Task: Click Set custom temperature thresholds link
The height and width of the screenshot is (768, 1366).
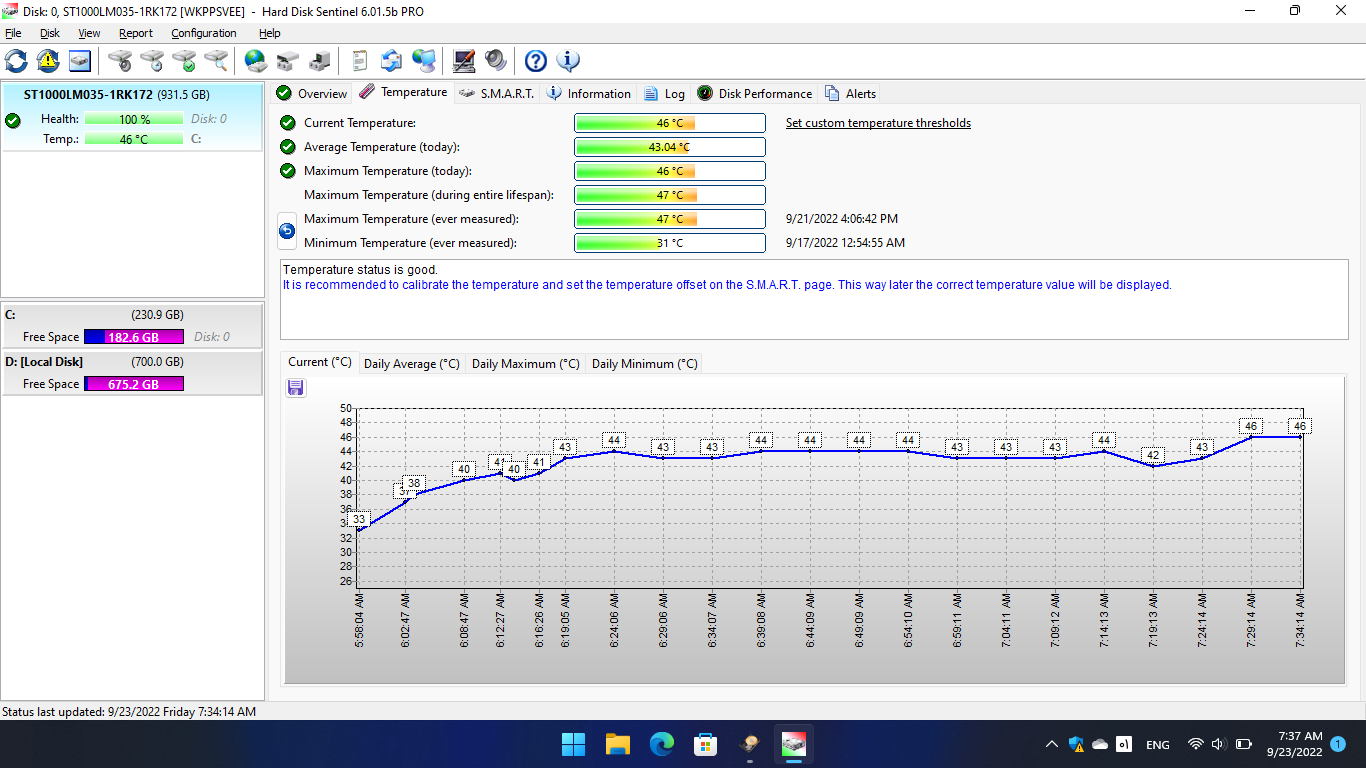Action: pyautogui.click(x=878, y=123)
